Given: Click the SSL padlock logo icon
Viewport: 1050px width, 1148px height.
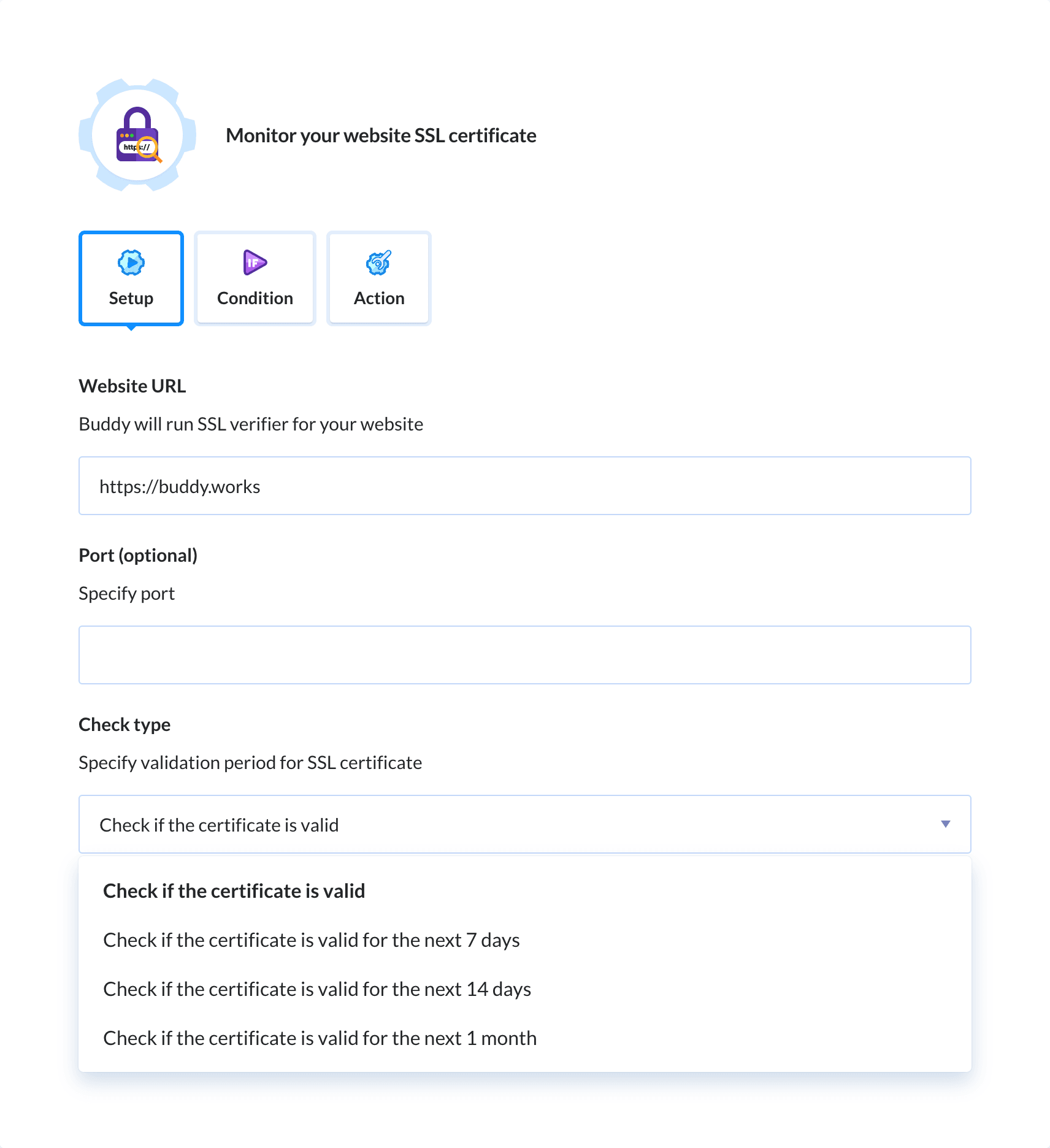Looking at the screenshot, I should pos(137,135).
